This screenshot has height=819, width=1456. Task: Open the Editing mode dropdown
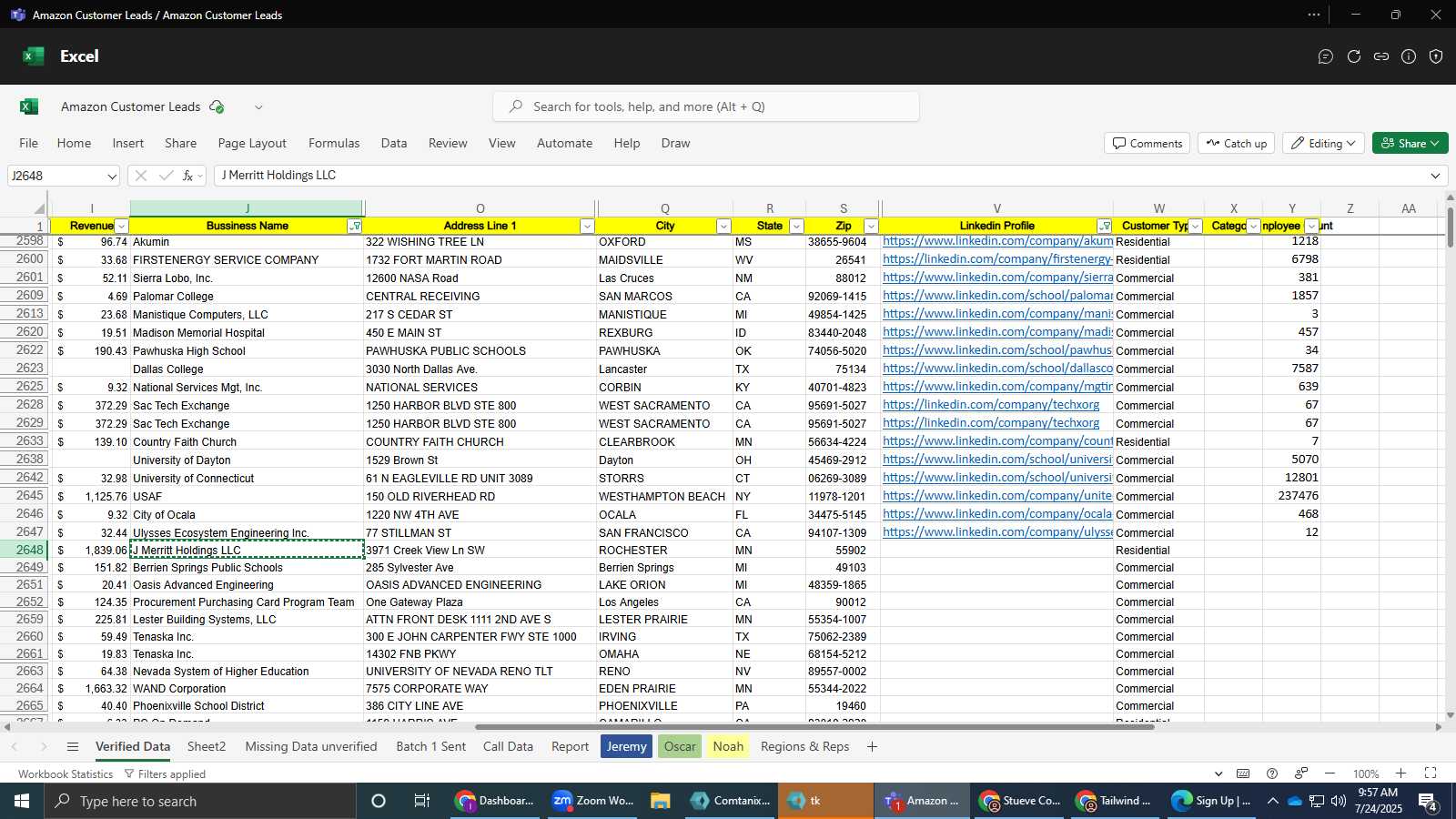click(x=1323, y=143)
